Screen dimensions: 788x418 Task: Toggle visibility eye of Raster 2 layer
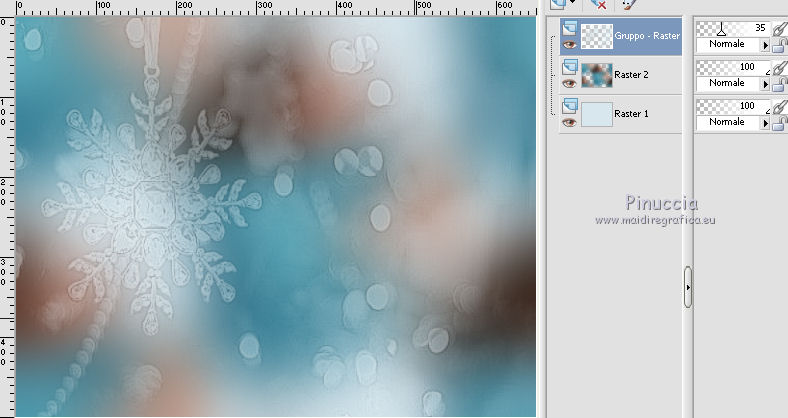(569, 83)
